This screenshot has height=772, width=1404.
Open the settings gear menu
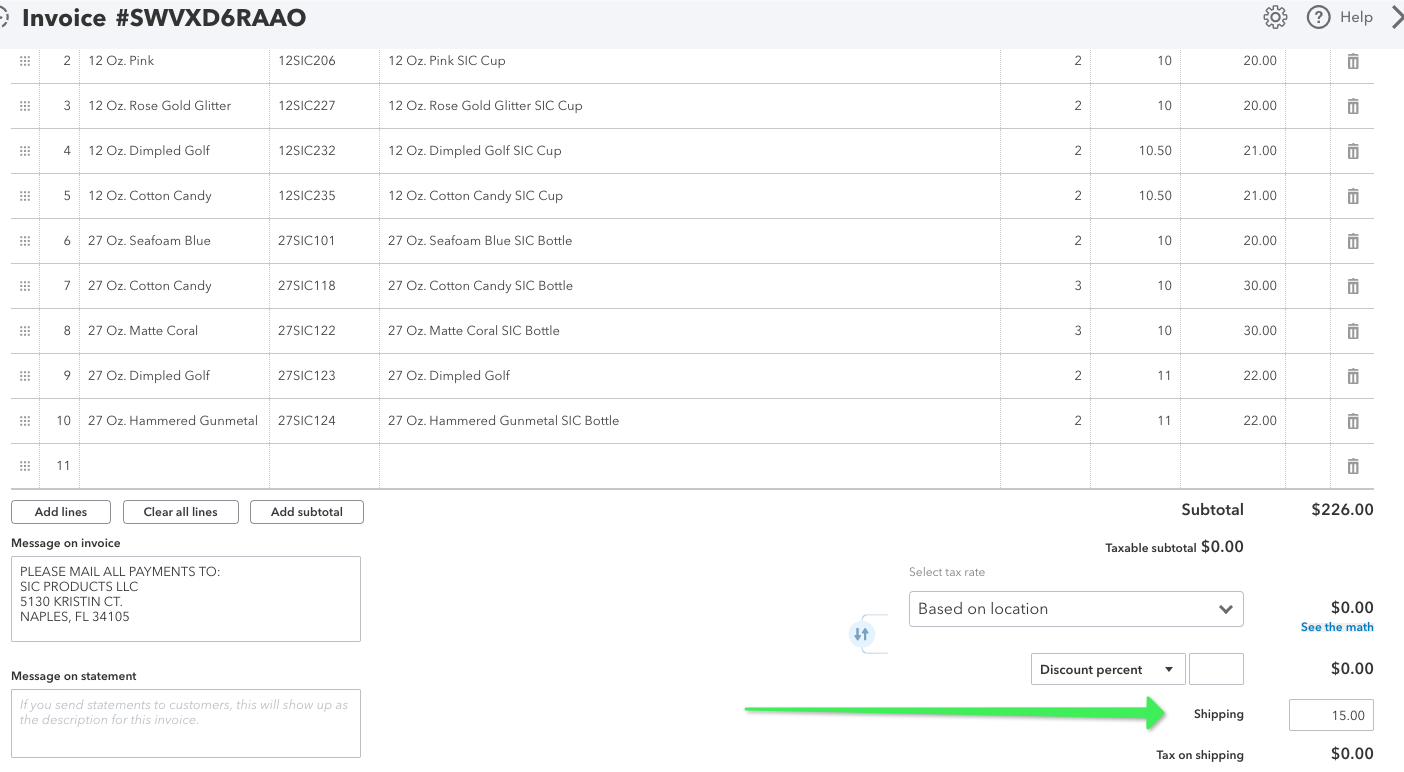tap(1273, 17)
